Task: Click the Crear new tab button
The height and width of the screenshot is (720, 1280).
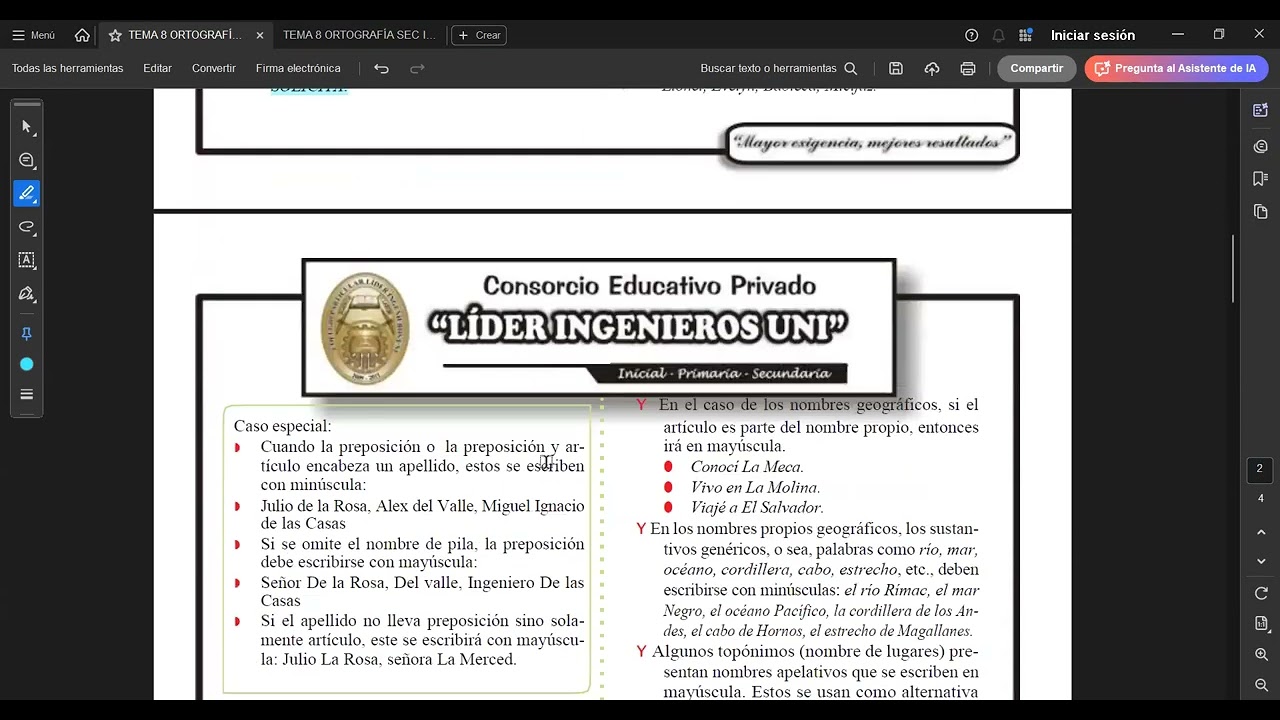Action: click(479, 35)
